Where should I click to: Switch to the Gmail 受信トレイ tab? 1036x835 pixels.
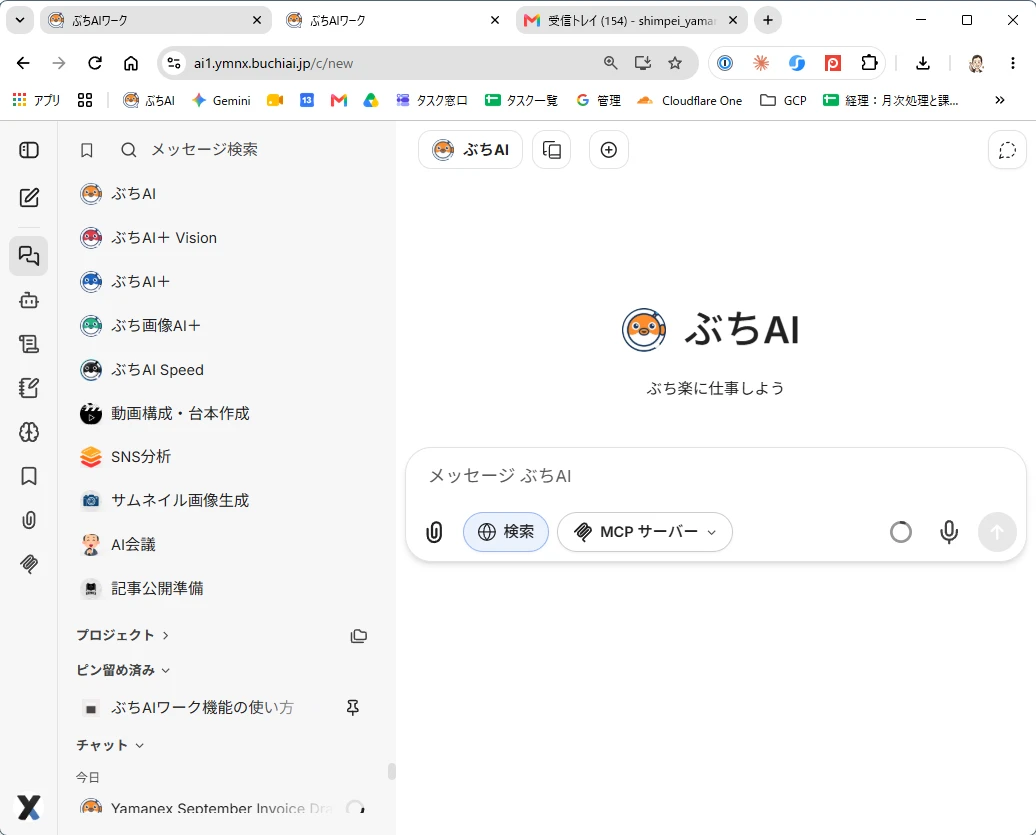pos(631,20)
